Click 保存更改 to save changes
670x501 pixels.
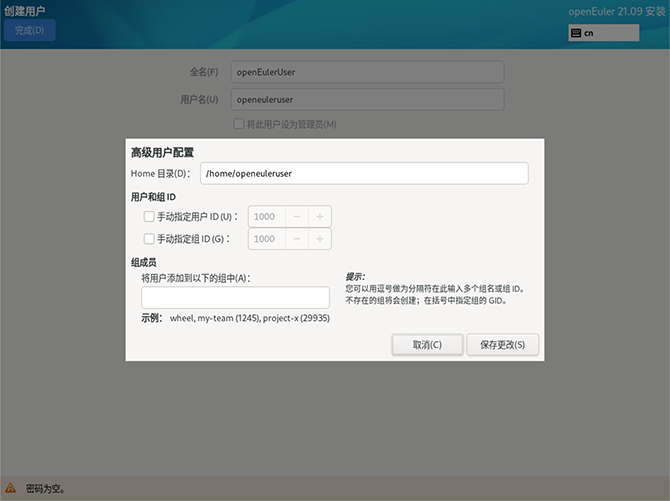[509, 345]
